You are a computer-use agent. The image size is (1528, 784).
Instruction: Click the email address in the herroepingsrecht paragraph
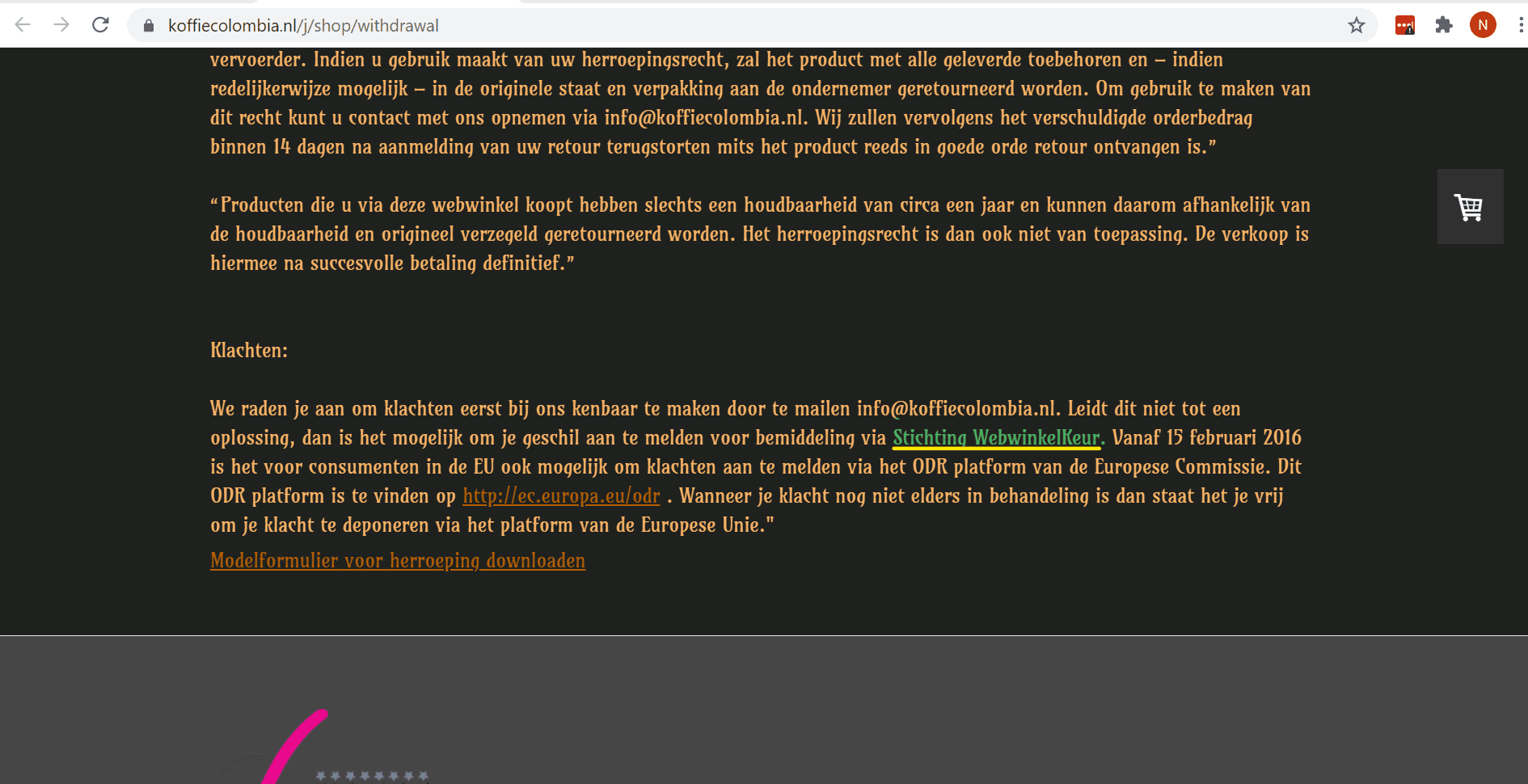pyautogui.click(x=704, y=118)
